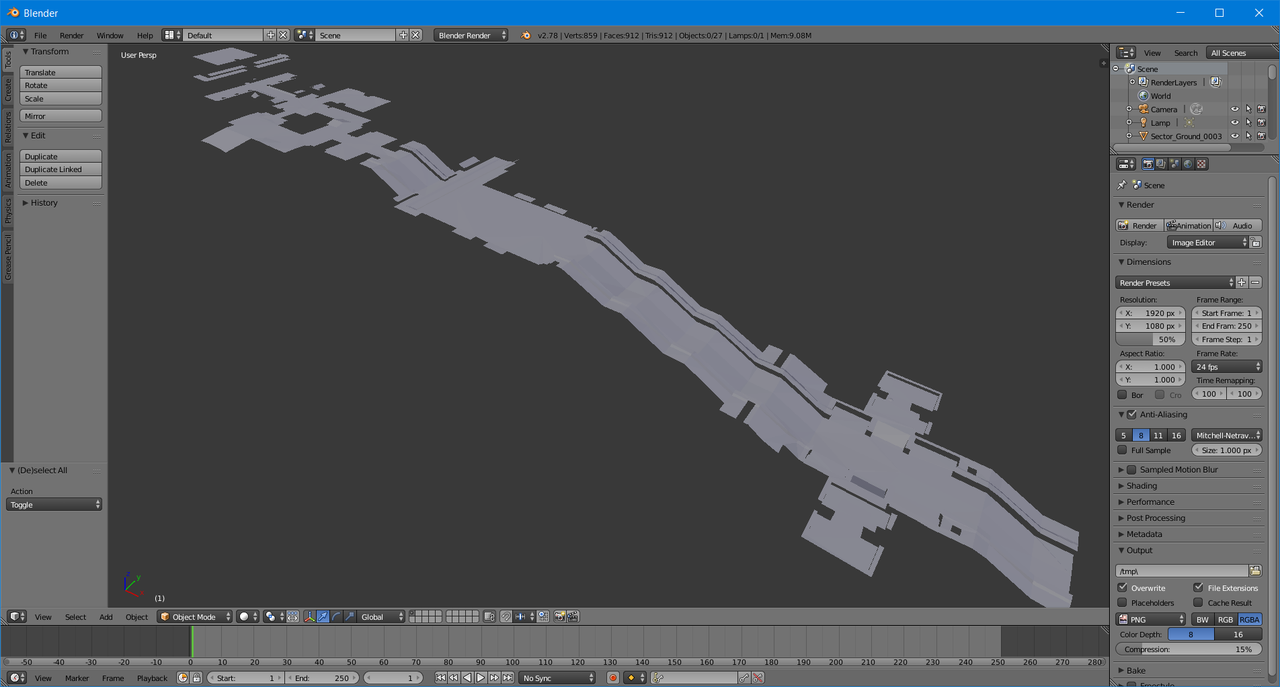Expand the History panel in tool shelf
The width and height of the screenshot is (1280, 687).
pos(44,203)
